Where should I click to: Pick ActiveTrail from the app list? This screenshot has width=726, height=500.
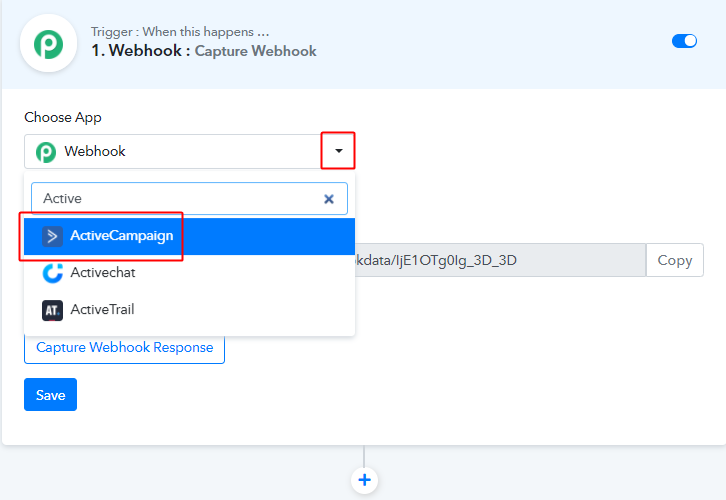[x=189, y=310]
